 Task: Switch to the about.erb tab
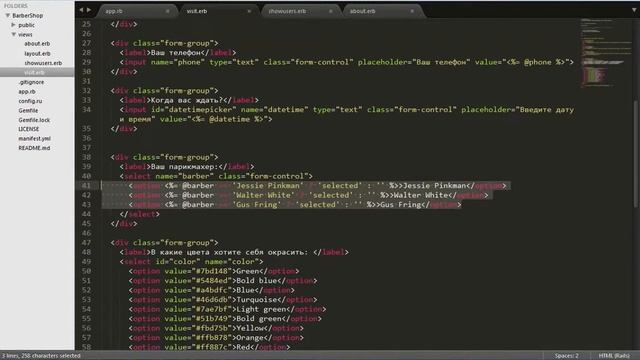(362, 11)
